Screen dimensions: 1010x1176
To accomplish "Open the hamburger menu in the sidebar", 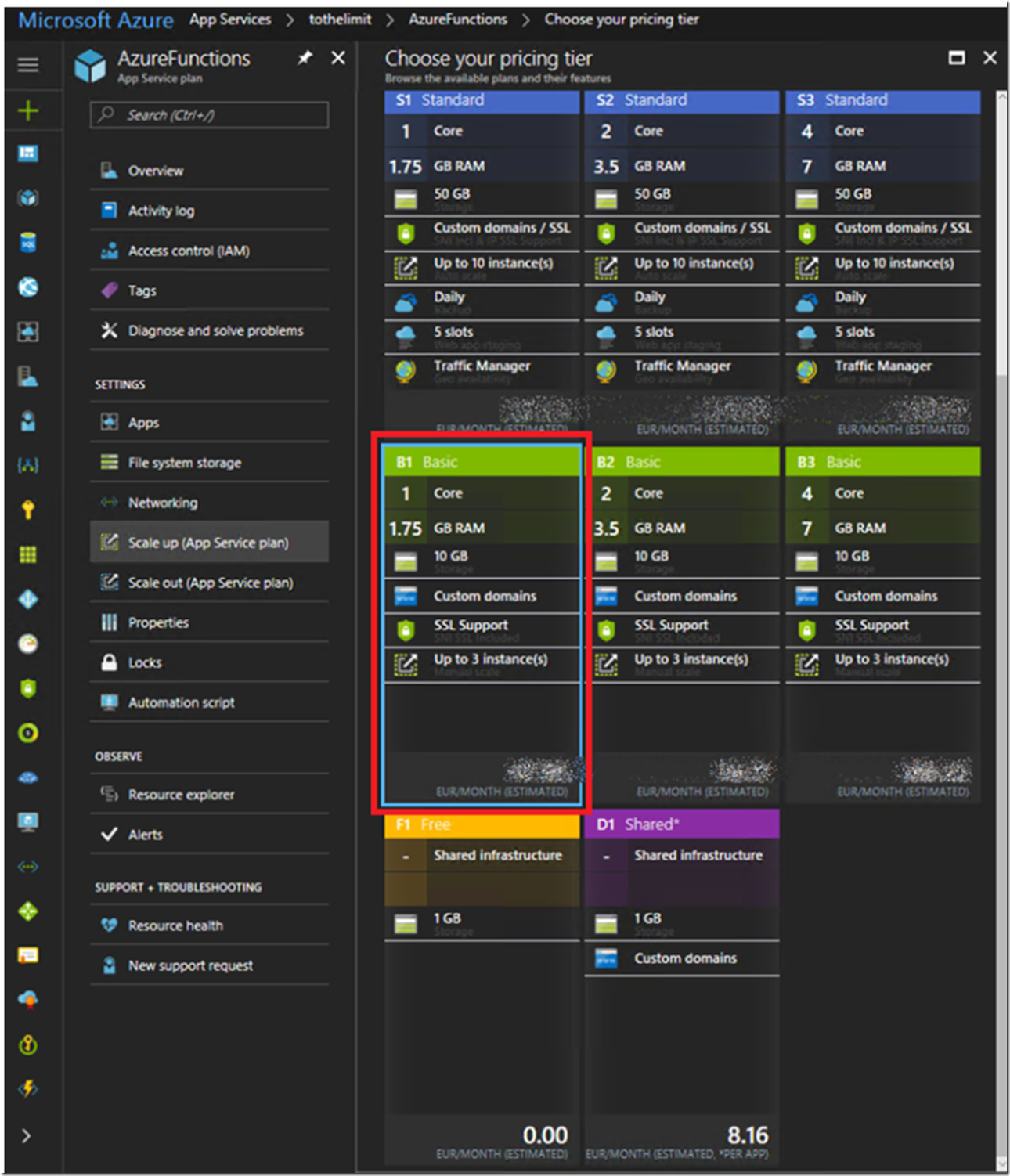I will point(27,64).
